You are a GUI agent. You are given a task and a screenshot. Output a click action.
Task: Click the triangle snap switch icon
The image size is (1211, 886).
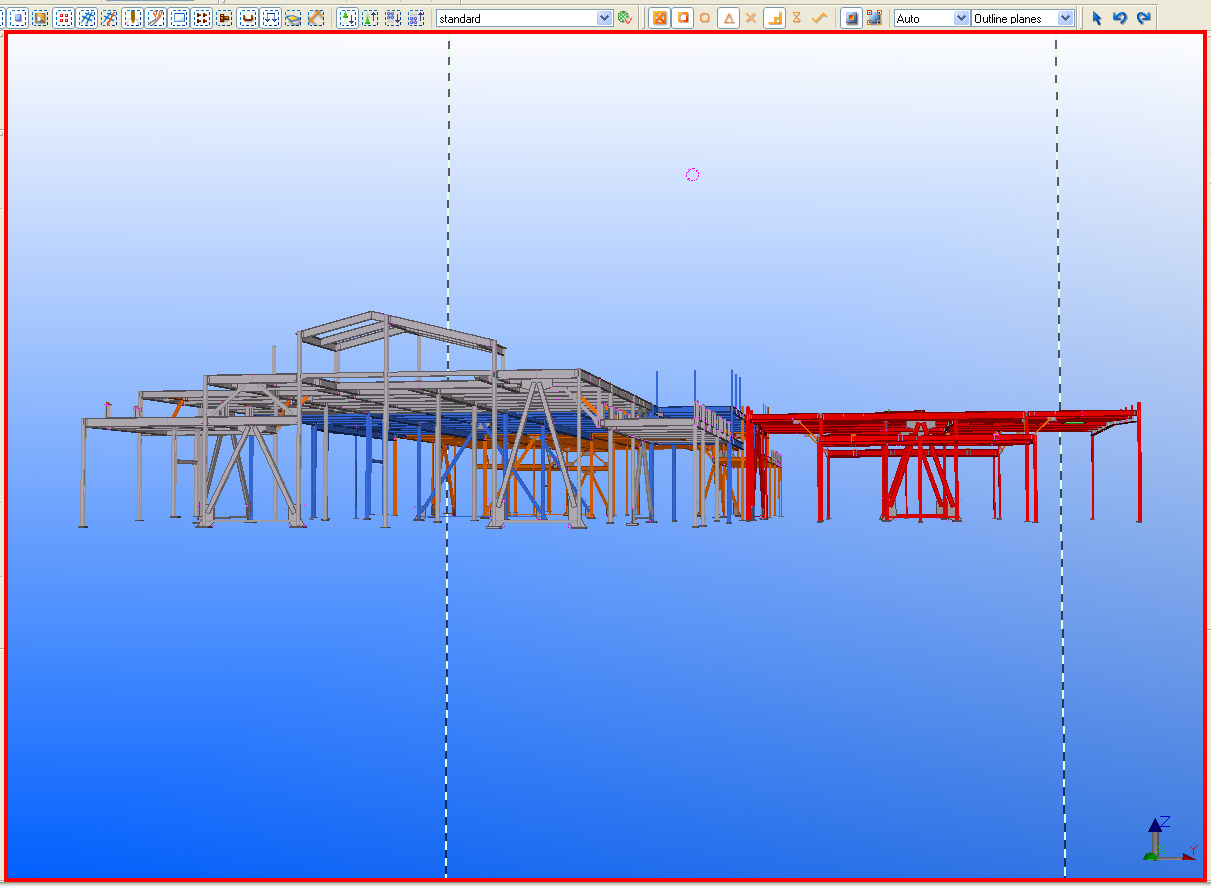(728, 17)
